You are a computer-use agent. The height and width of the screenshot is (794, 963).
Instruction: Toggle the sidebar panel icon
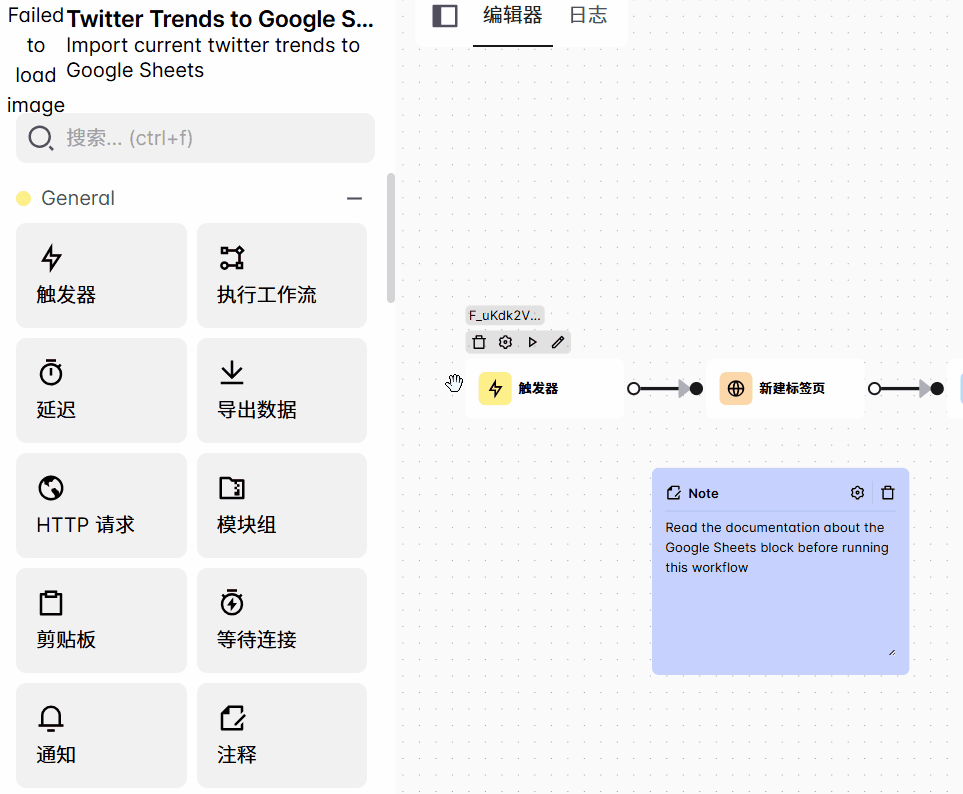tap(445, 16)
